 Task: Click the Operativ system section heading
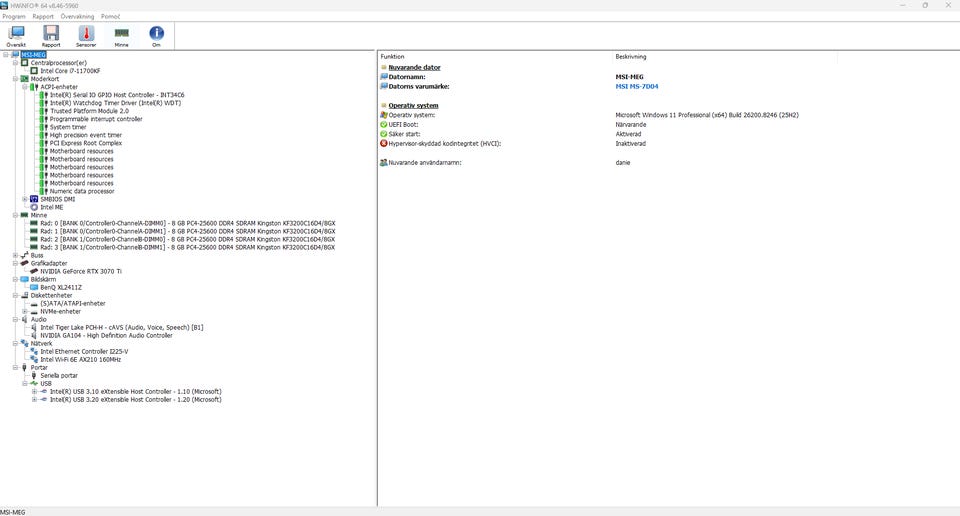point(413,105)
